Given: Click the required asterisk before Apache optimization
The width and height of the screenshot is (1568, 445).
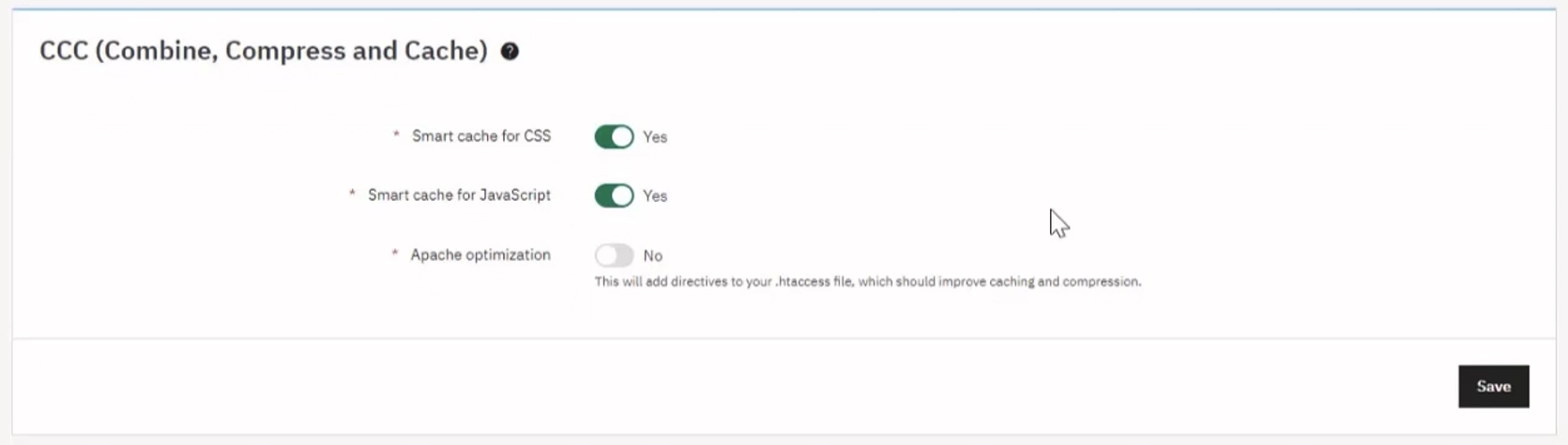Looking at the screenshot, I should (395, 253).
